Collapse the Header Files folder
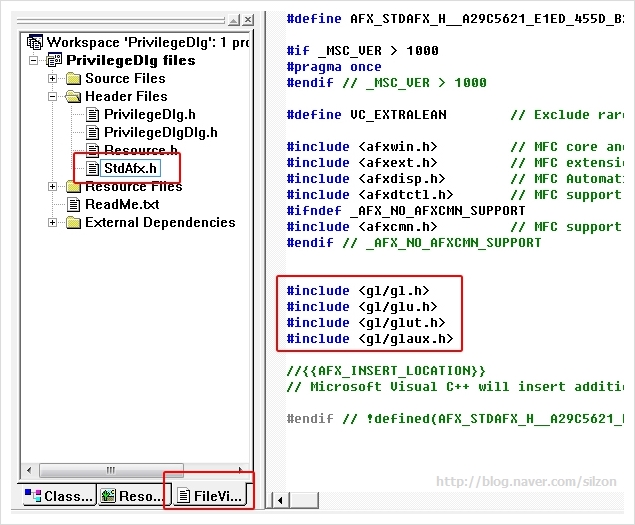The height and width of the screenshot is (525, 635). pos(52,96)
